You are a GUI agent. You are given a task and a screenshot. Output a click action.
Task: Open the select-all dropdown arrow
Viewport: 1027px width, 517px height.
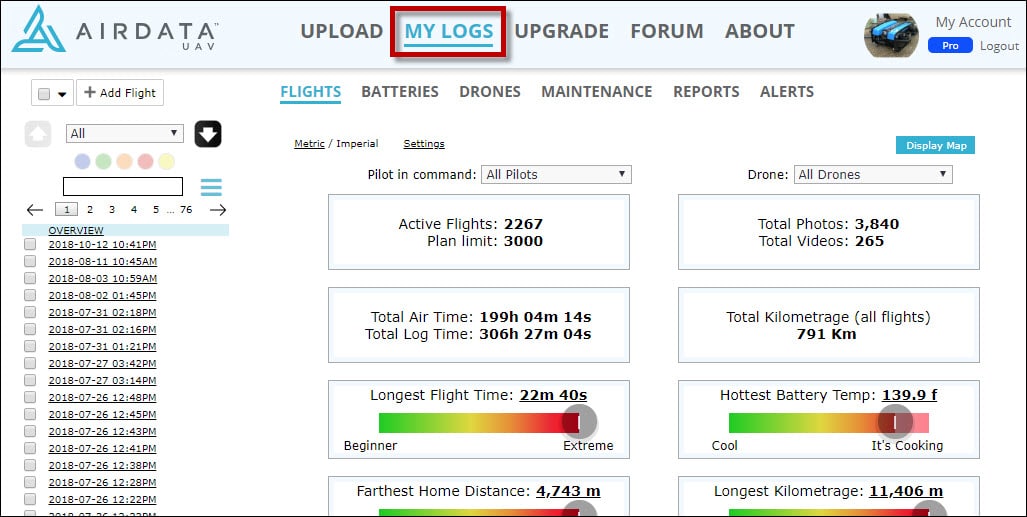click(62, 94)
